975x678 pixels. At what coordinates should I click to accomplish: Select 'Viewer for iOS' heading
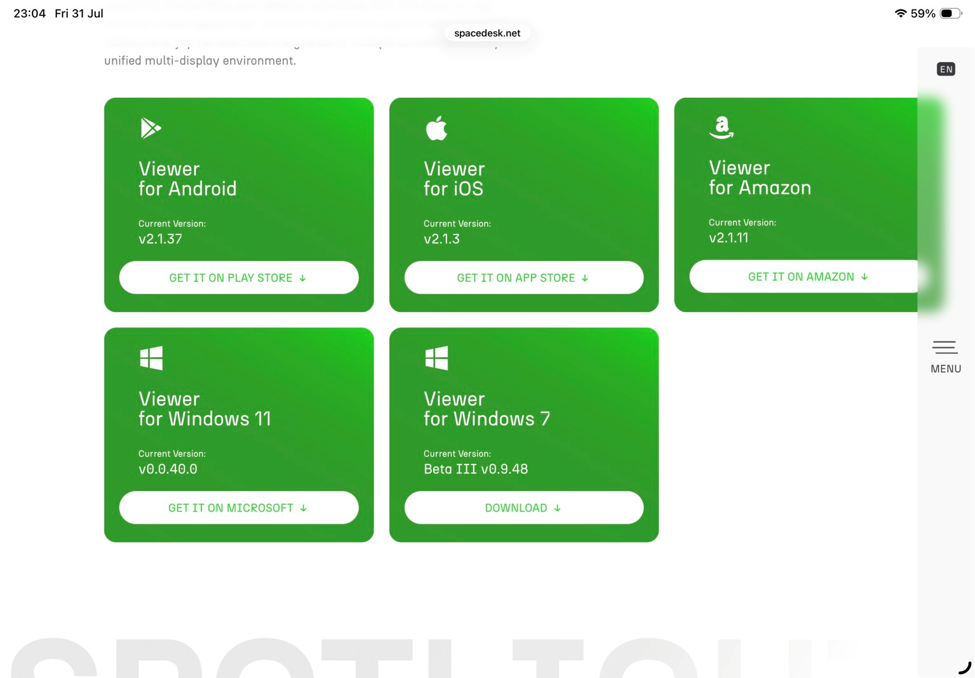[x=454, y=179]
